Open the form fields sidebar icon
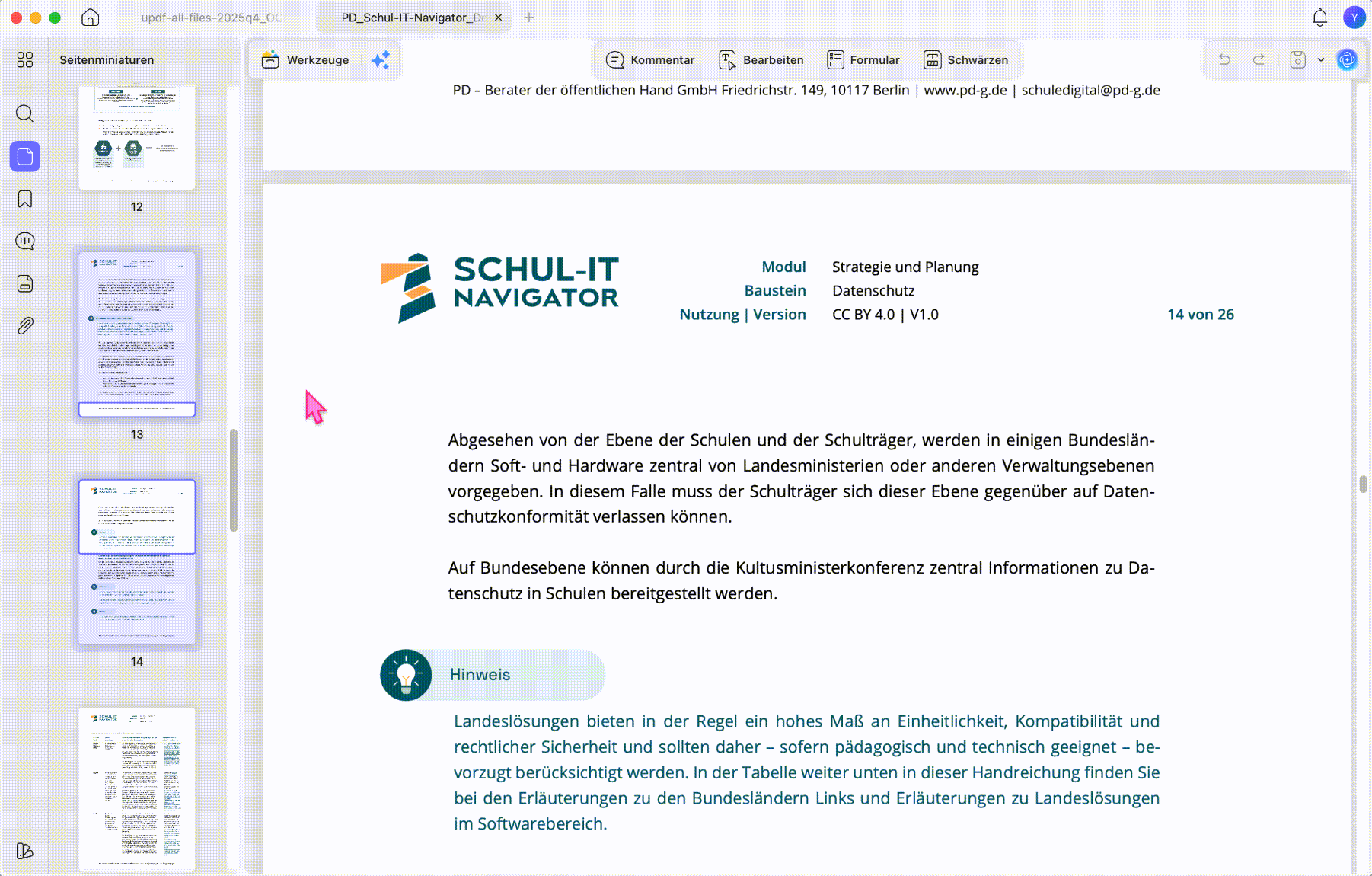Image resolution: width=1372 pixels, height=876 pixels. point(25,284)
